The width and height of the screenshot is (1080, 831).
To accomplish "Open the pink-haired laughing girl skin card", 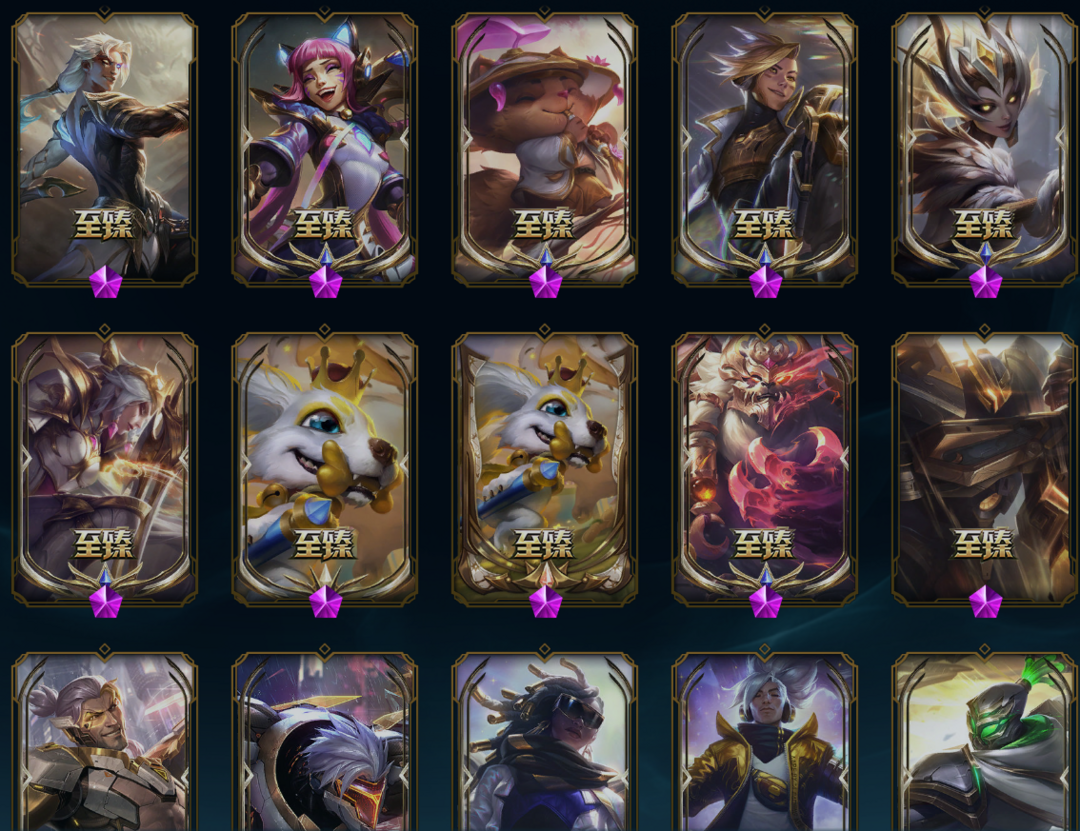I will coord(324,148).
